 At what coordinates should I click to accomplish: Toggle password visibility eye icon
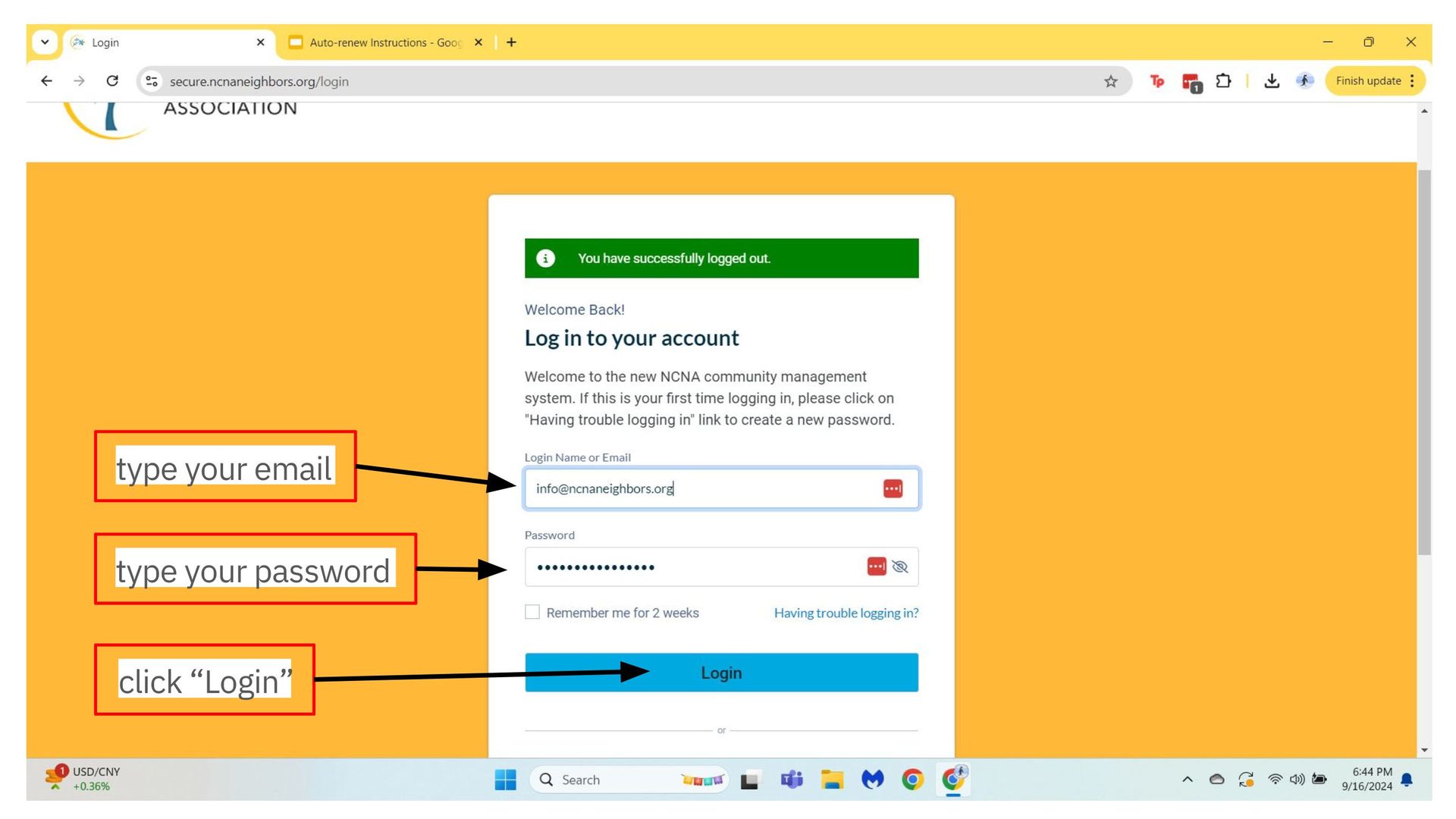pos(900,566)
